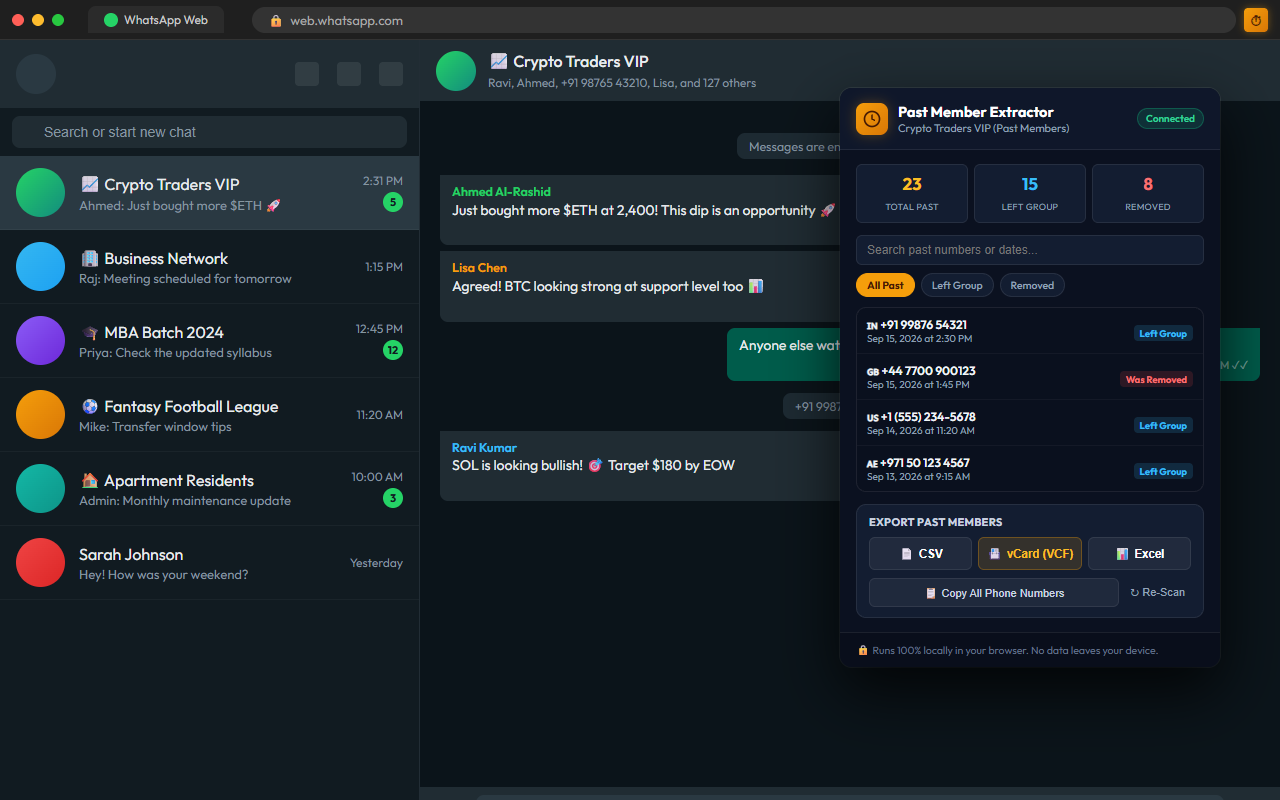This screenshot has width=1280, height=800.
Task: Click Ravi Kumar's sender name in the chat
Action: coord(484,448)
